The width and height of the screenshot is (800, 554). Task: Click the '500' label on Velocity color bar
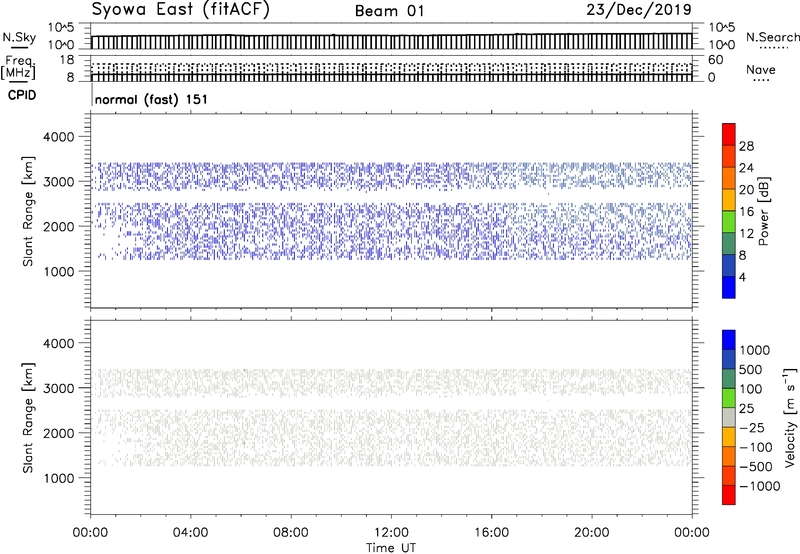coord(751,369)
